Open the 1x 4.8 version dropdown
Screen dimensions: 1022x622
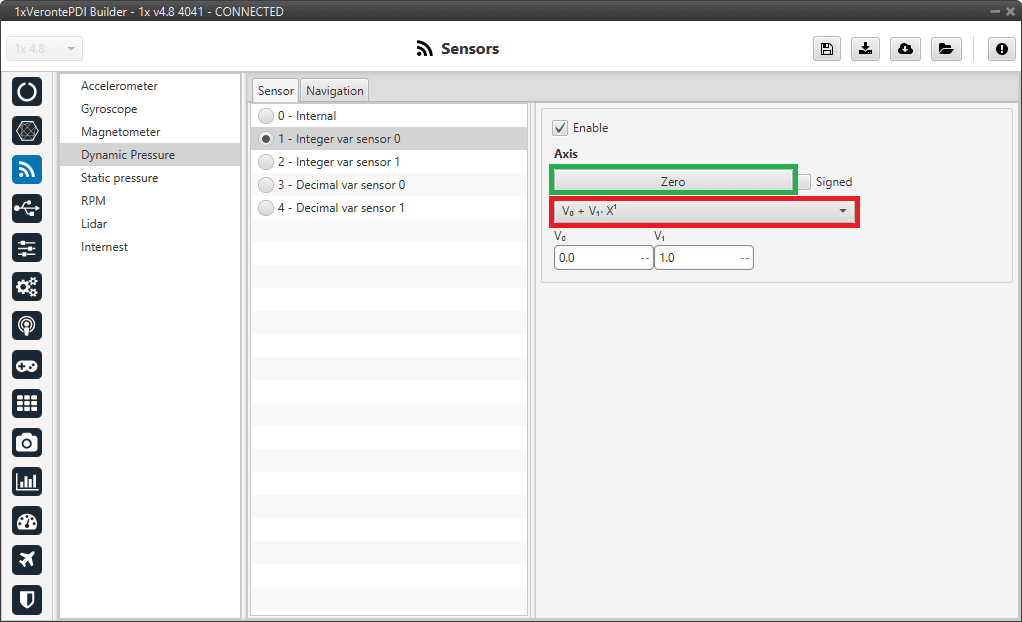[45, 49]
